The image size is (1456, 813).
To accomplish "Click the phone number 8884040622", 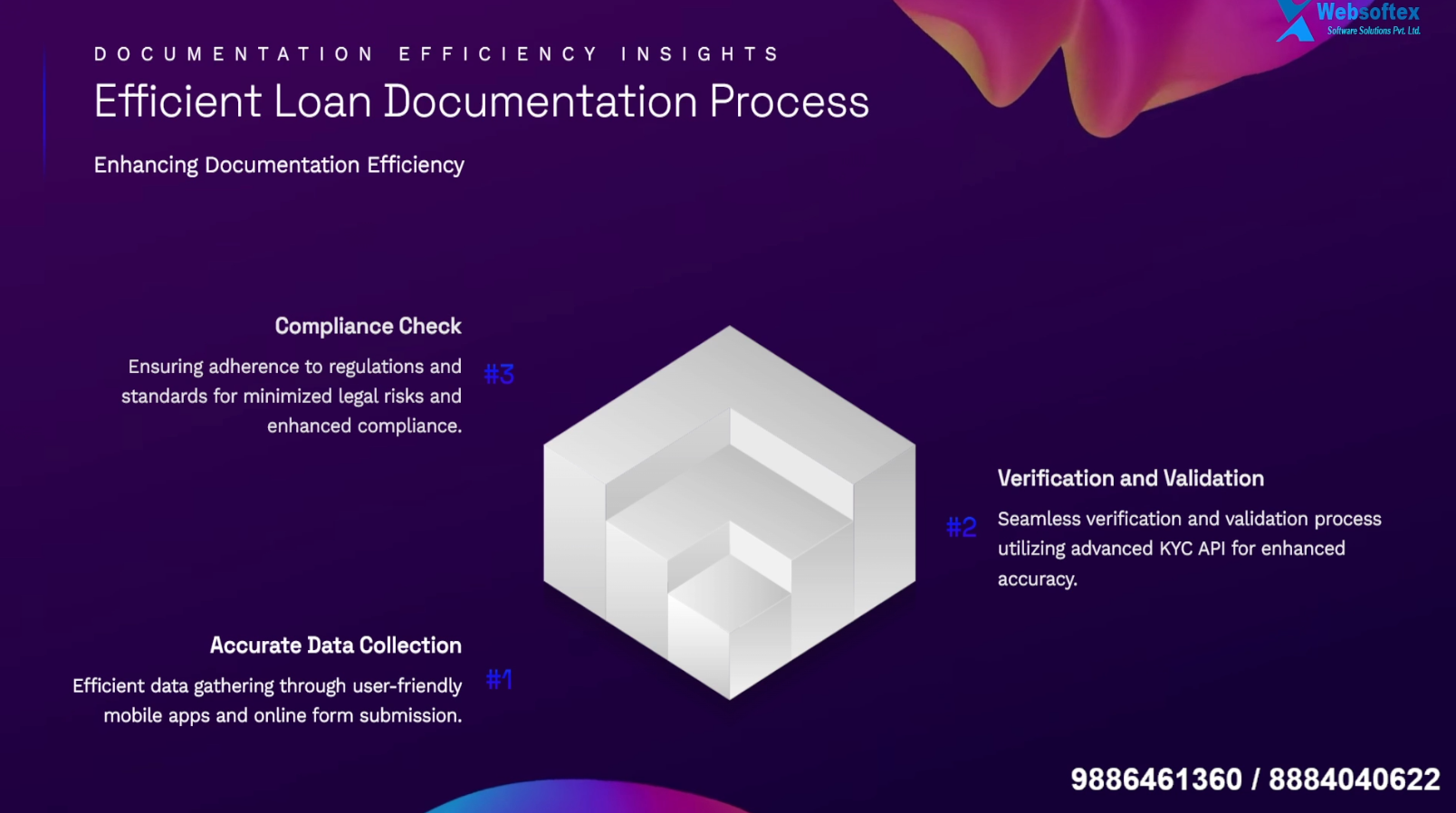I will [1354, 780].
